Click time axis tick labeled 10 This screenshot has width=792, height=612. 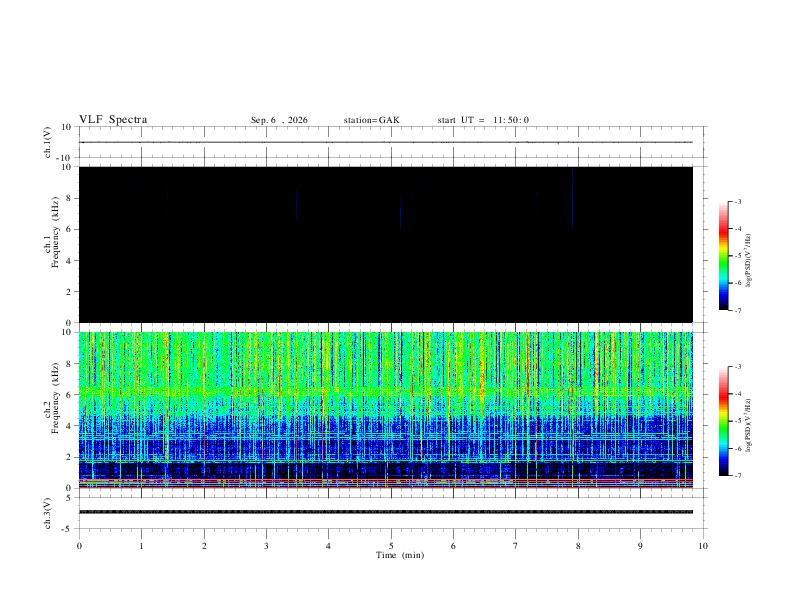[703, 546]
